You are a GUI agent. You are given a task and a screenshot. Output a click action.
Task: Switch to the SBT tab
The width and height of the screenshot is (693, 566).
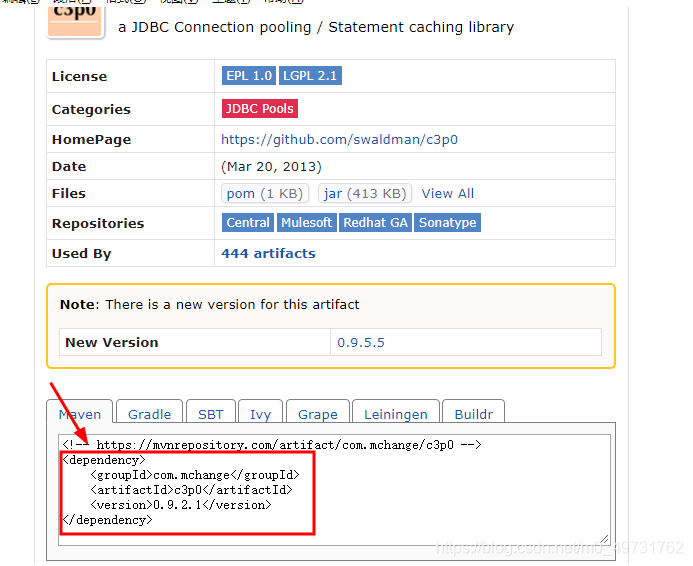(211, 412)
